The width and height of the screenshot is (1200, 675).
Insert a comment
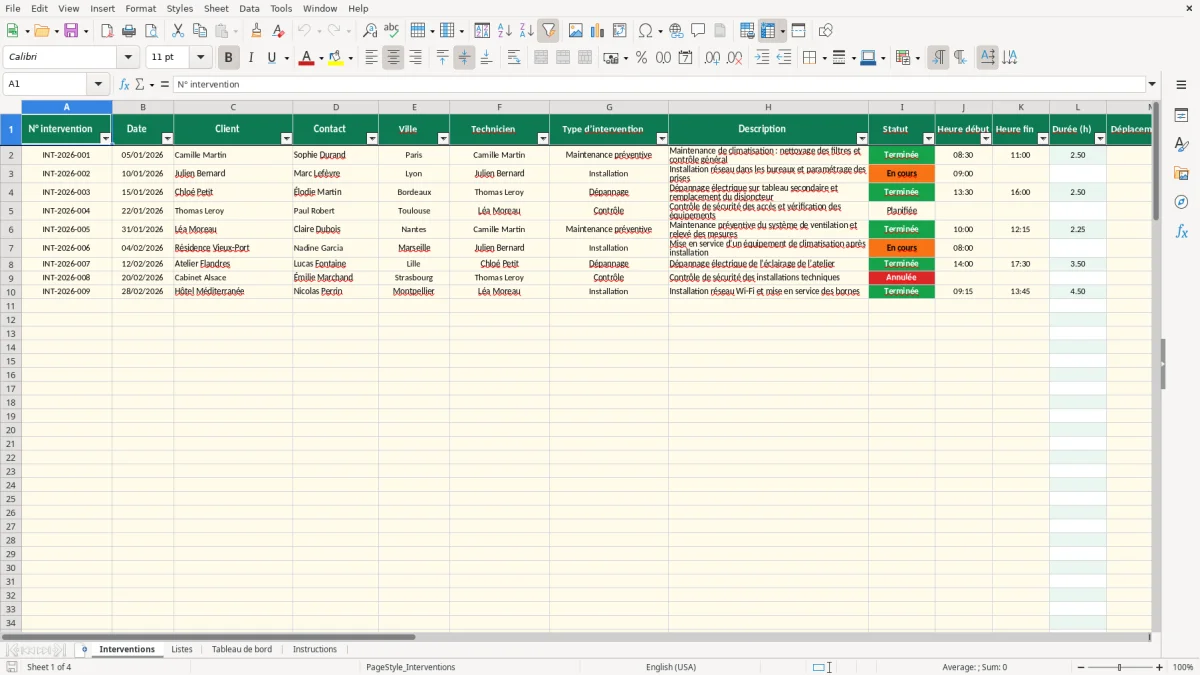pyautogui.click(x=698, y=31)
